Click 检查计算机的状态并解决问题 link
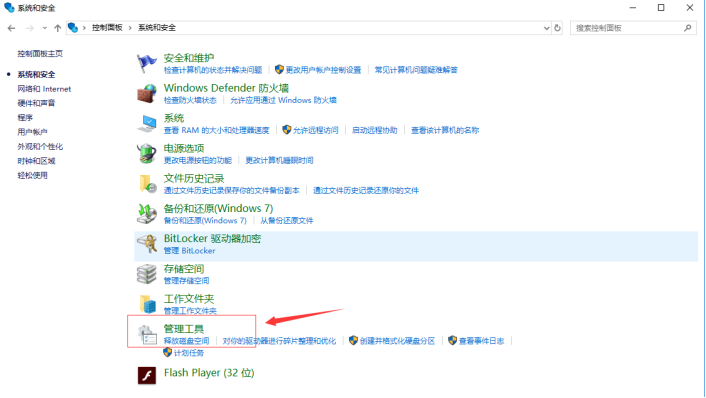 [x=213, y=70]
